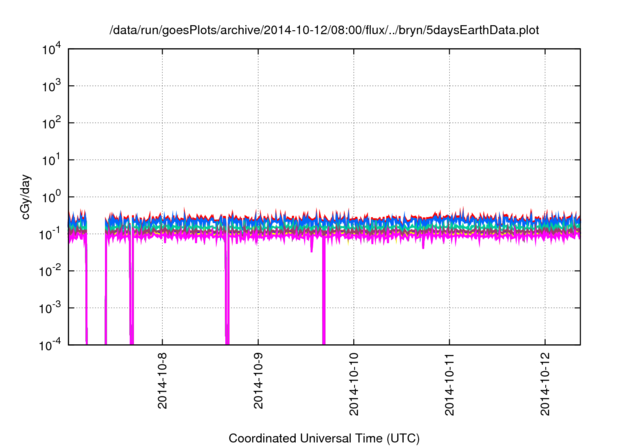
Task: Click the Coordinated Universal Time (UTC) label
Action: pyautogui.click(x=324, y=438)
